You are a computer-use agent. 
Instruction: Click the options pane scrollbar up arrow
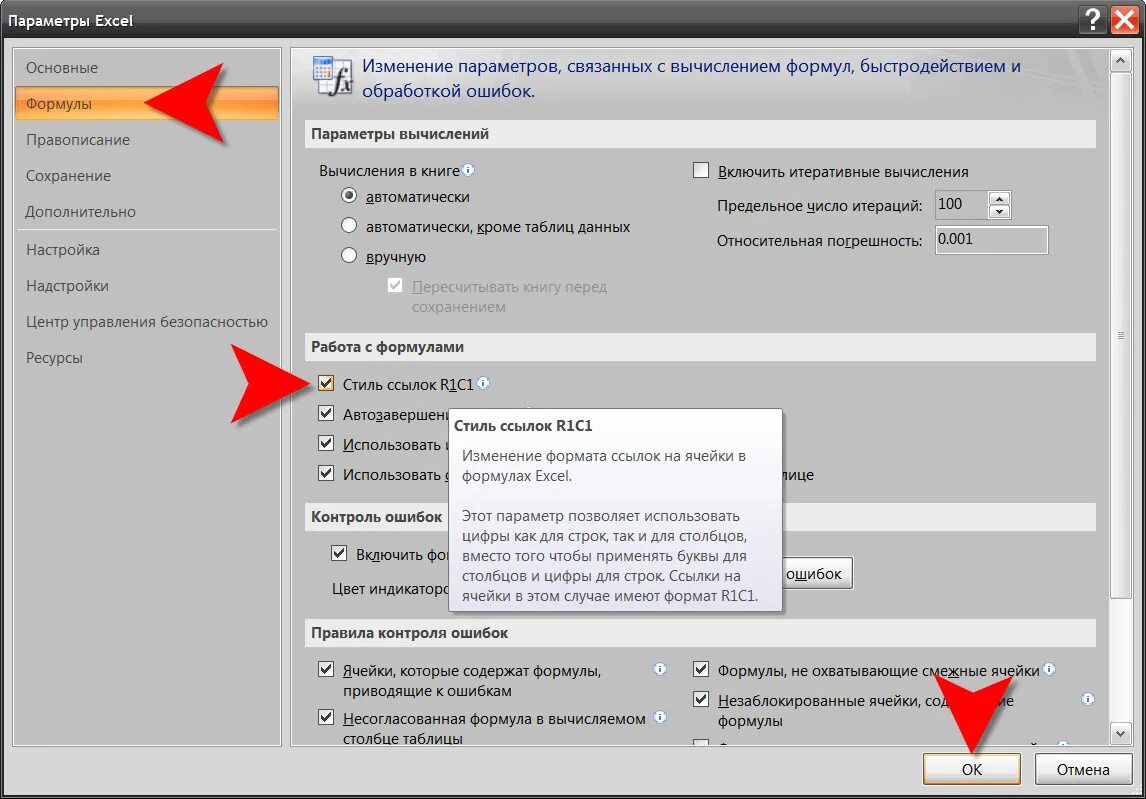click(1120, 61)
